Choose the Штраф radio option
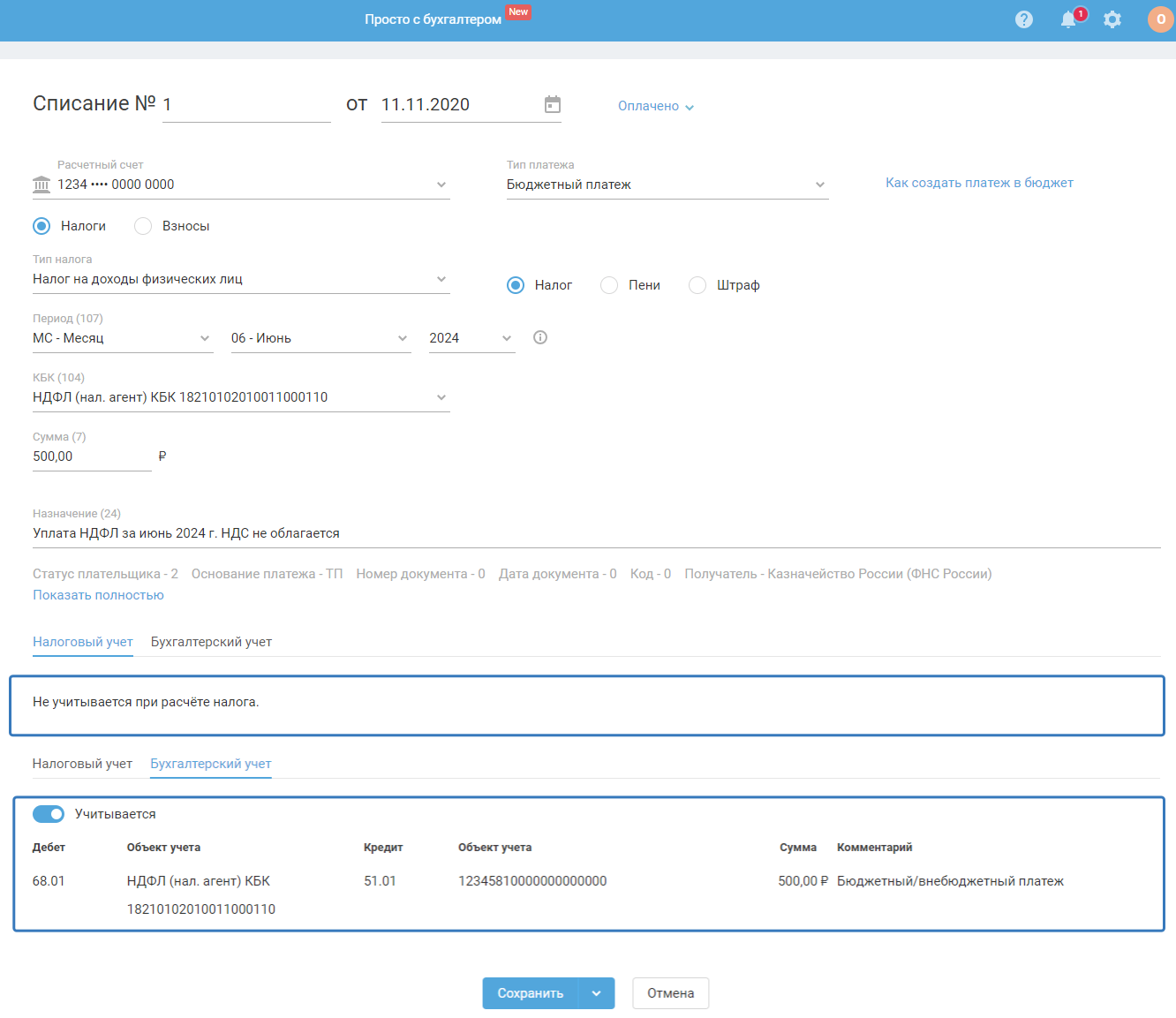This screenshot has width=1176, height=1018. (x=697, y=285)
